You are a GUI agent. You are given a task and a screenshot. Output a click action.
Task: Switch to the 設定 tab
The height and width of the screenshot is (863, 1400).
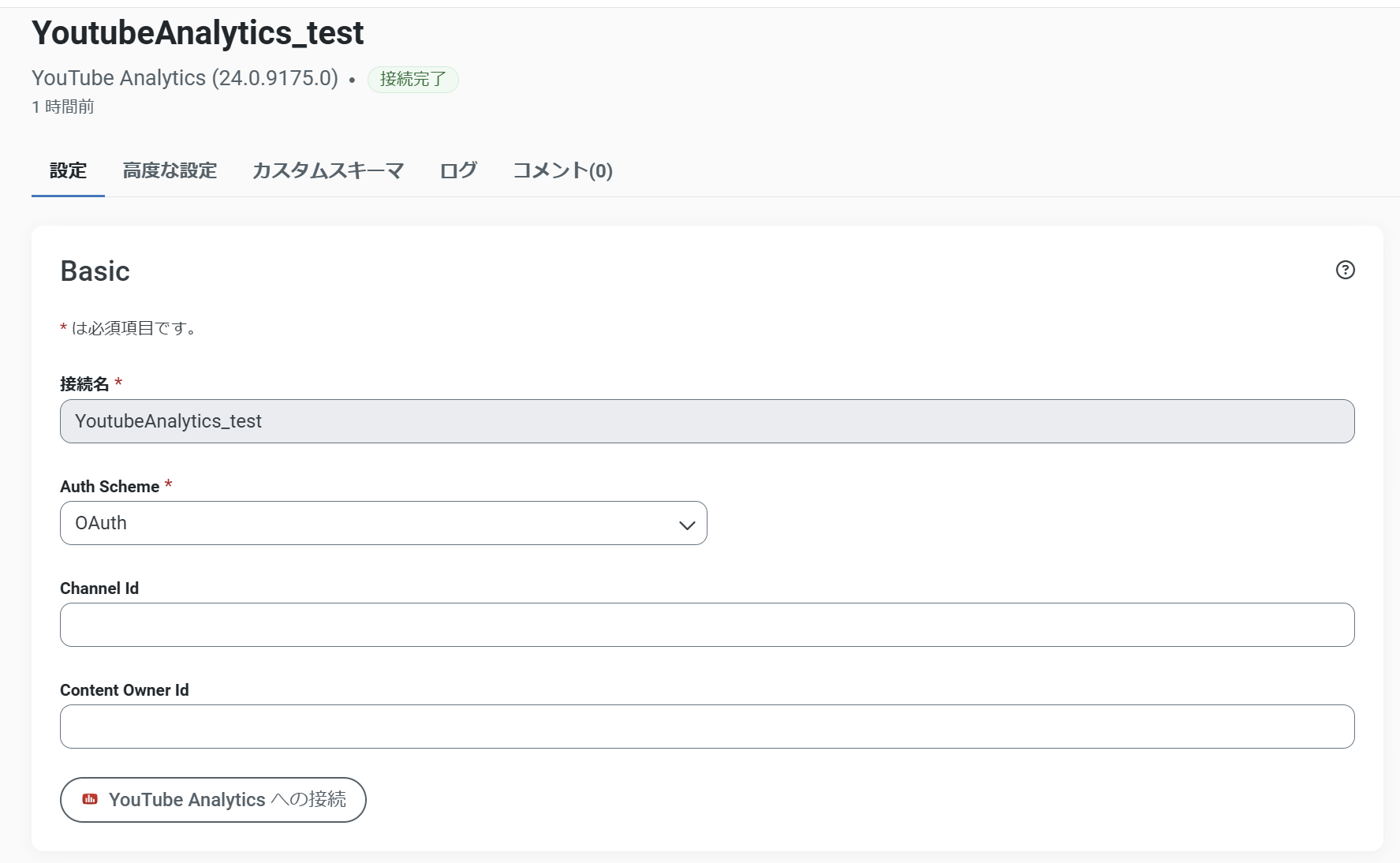(x=68, y=171)
